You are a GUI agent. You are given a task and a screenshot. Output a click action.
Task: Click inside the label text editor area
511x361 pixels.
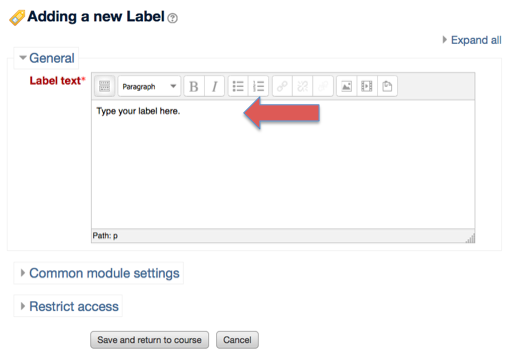coord(283,164)
